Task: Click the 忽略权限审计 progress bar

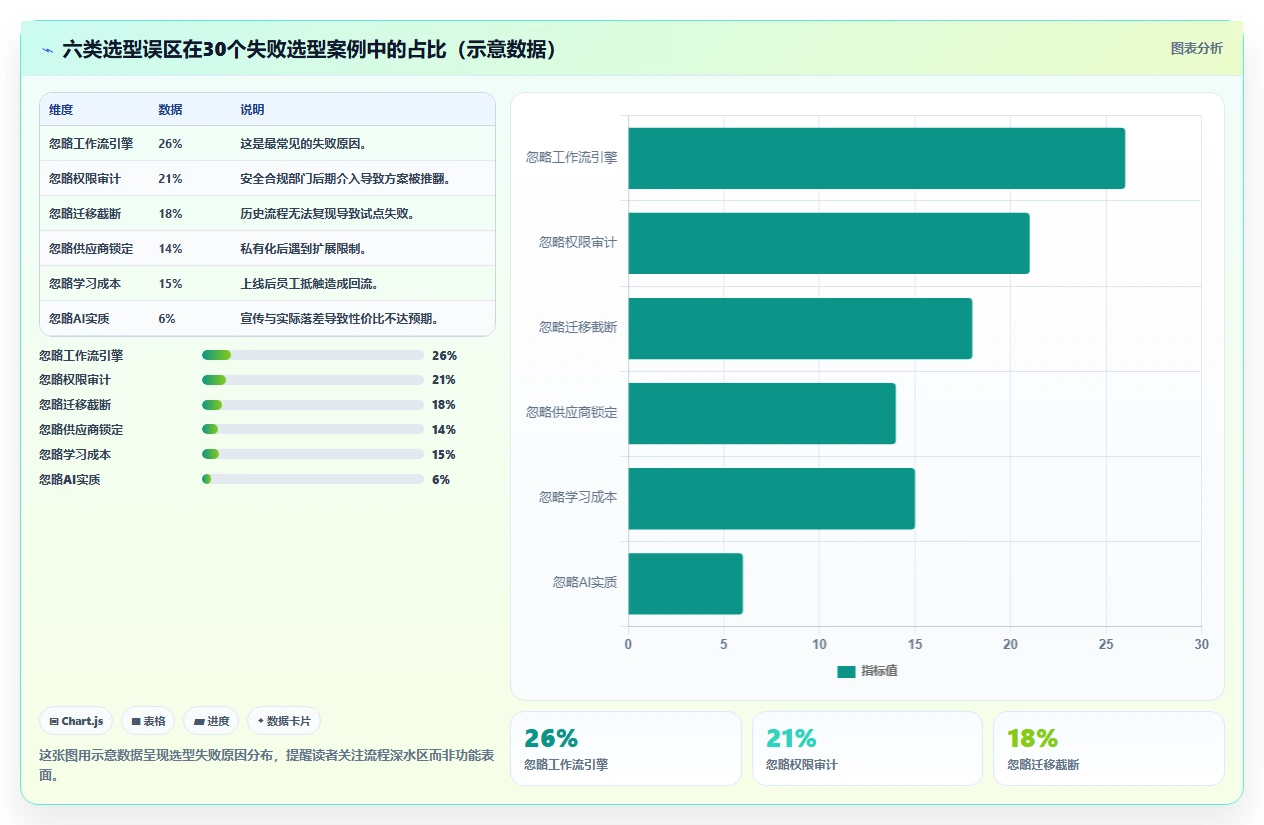Action: [x=313, y=380]
